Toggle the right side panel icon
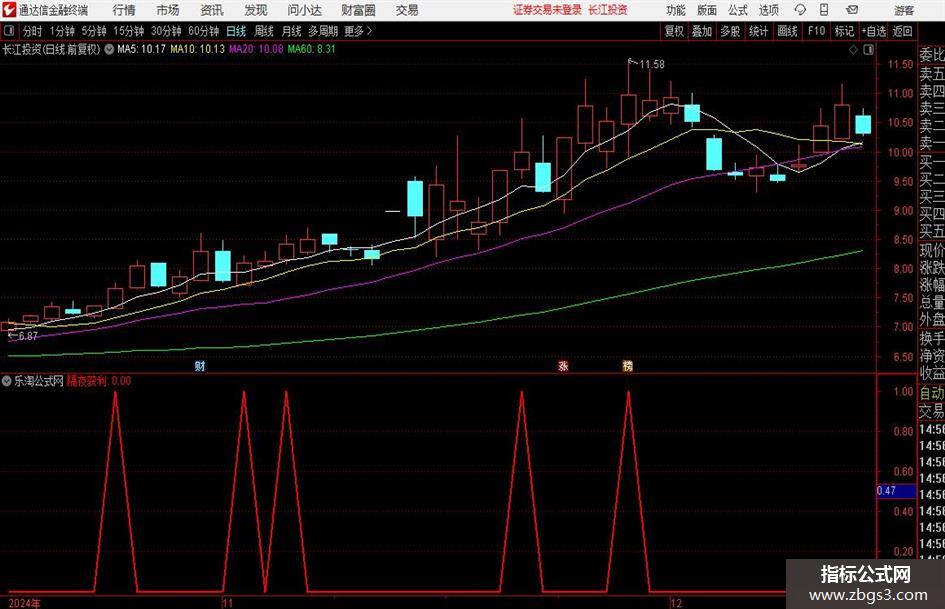Image resolution: width=945 pixels, height=609 pixels. (x=868, y=50)
